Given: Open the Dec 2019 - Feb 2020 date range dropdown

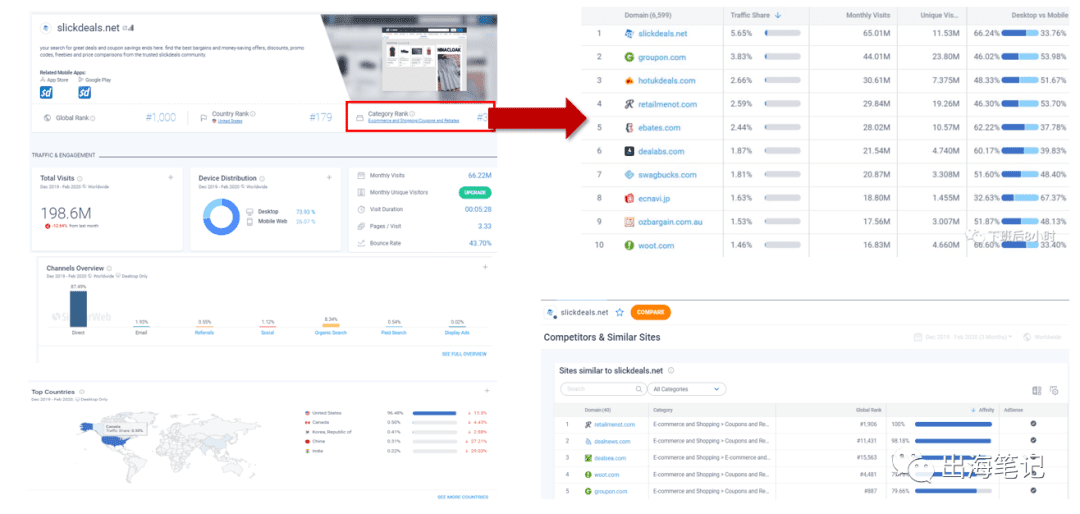Looking at the screenshot, I should pyautogui.click(x=964, y=338).
